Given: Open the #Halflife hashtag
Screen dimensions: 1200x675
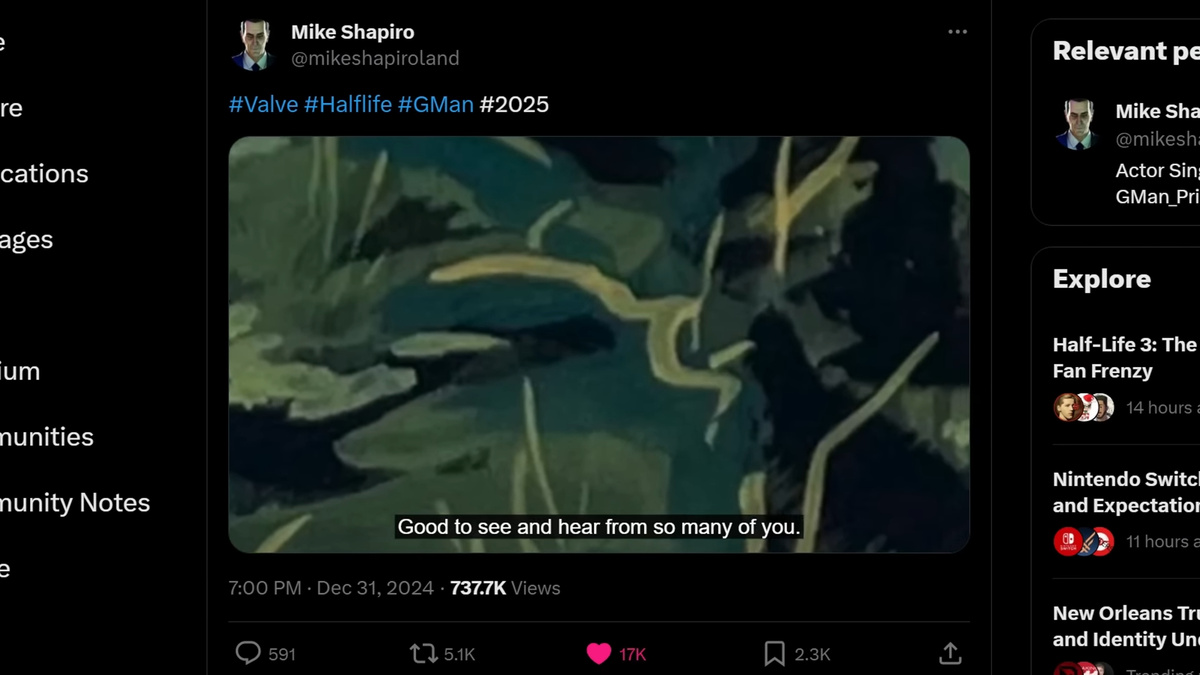Looking at the screenshot, I should point(348,104).
